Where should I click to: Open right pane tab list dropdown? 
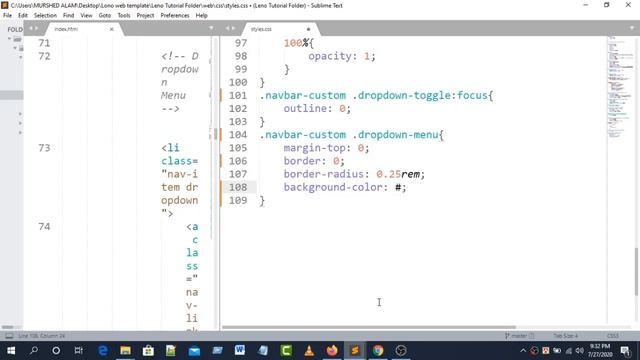[x=632, y=28]
